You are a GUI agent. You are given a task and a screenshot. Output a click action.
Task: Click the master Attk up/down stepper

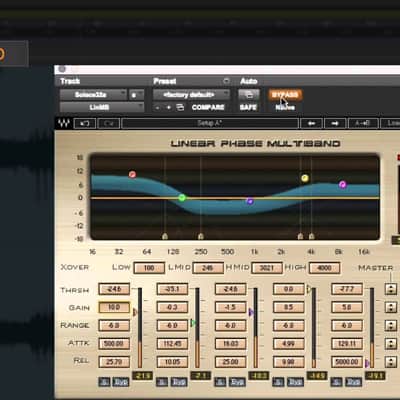click(391, 343)
